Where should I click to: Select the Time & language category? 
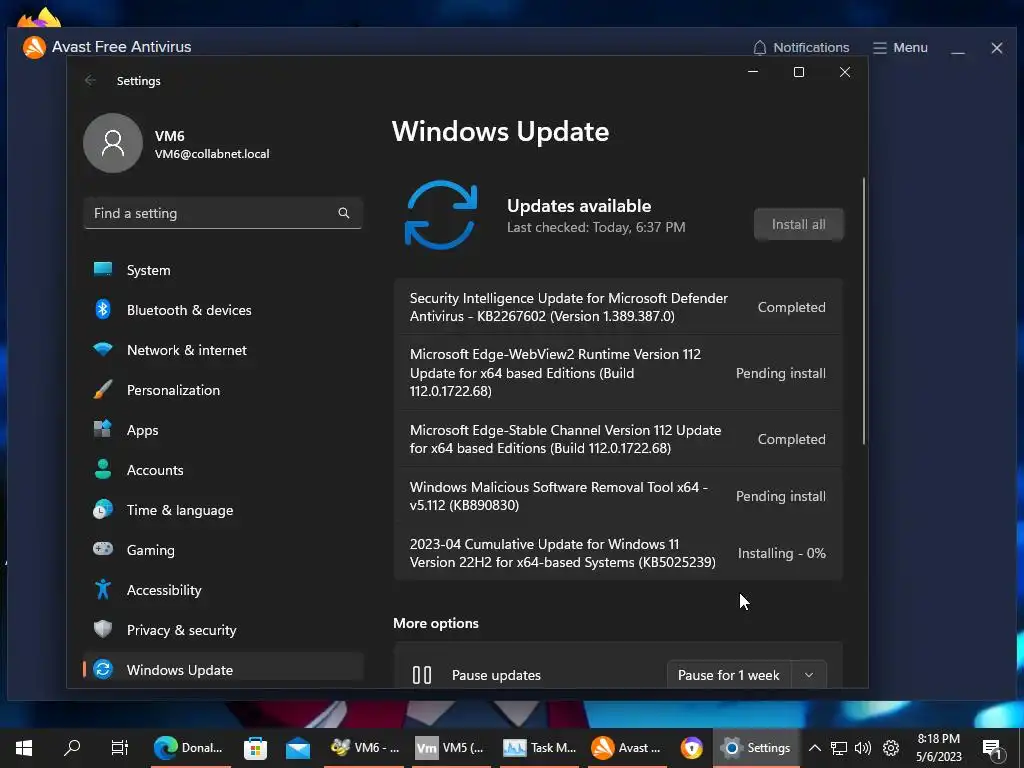(x=223, y=509)
